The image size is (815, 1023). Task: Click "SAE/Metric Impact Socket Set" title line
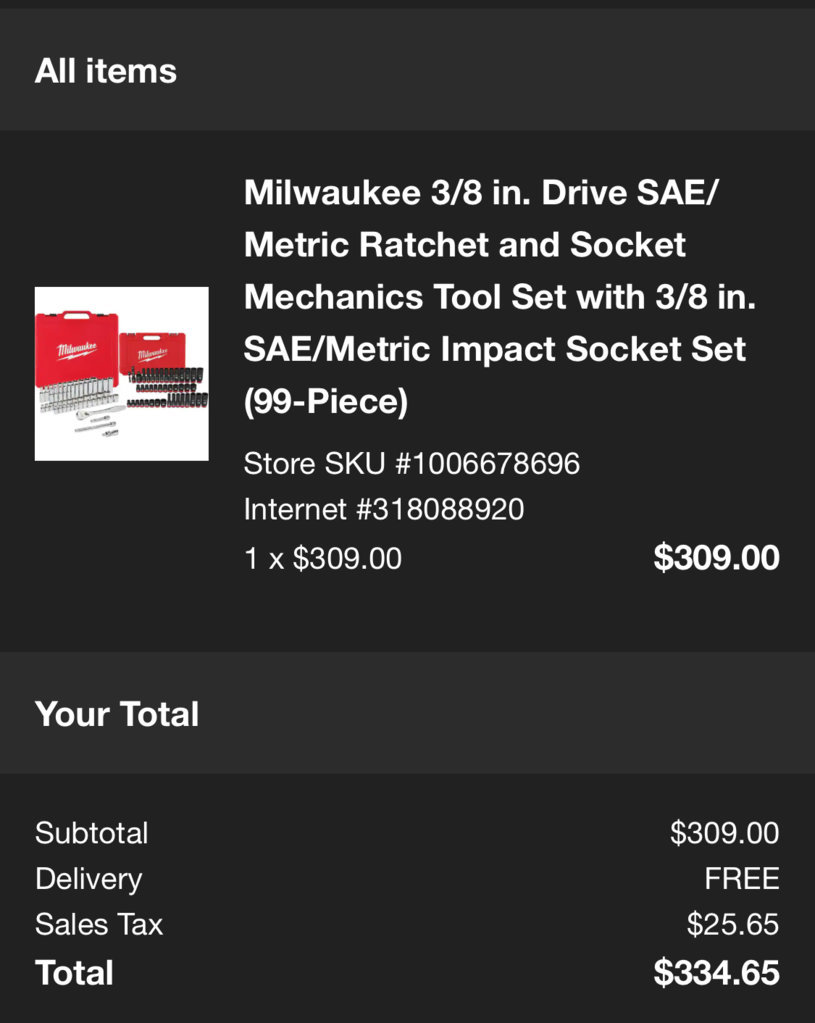[495, 349]
